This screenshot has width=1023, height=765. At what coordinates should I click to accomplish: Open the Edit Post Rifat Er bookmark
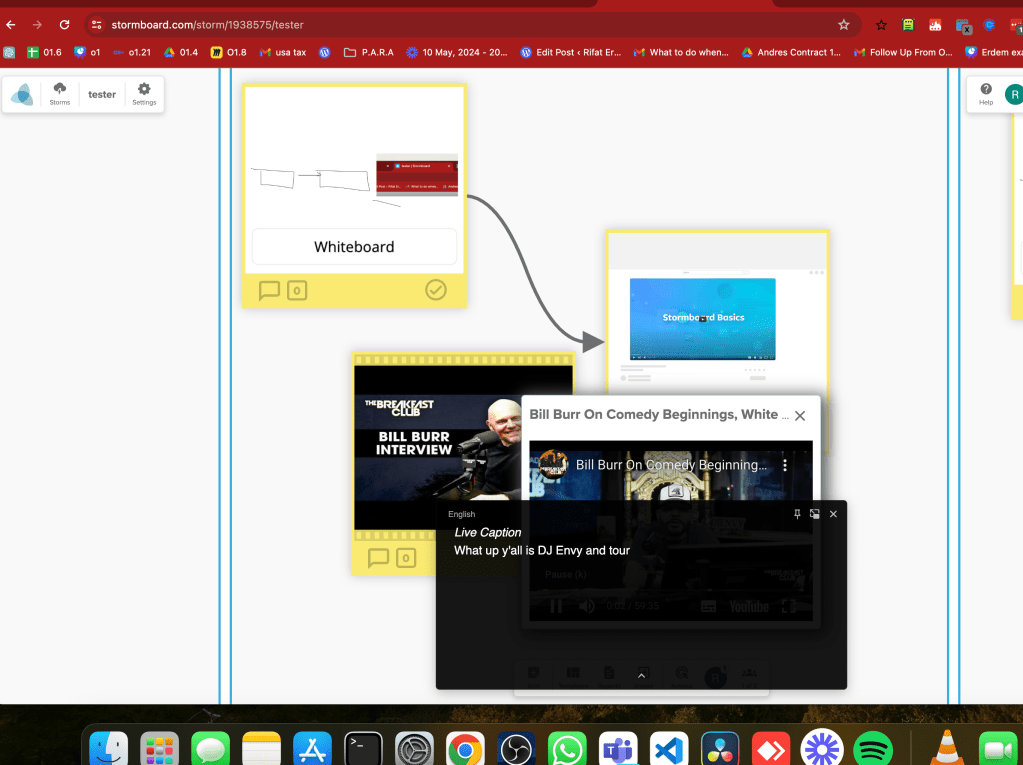571,52
